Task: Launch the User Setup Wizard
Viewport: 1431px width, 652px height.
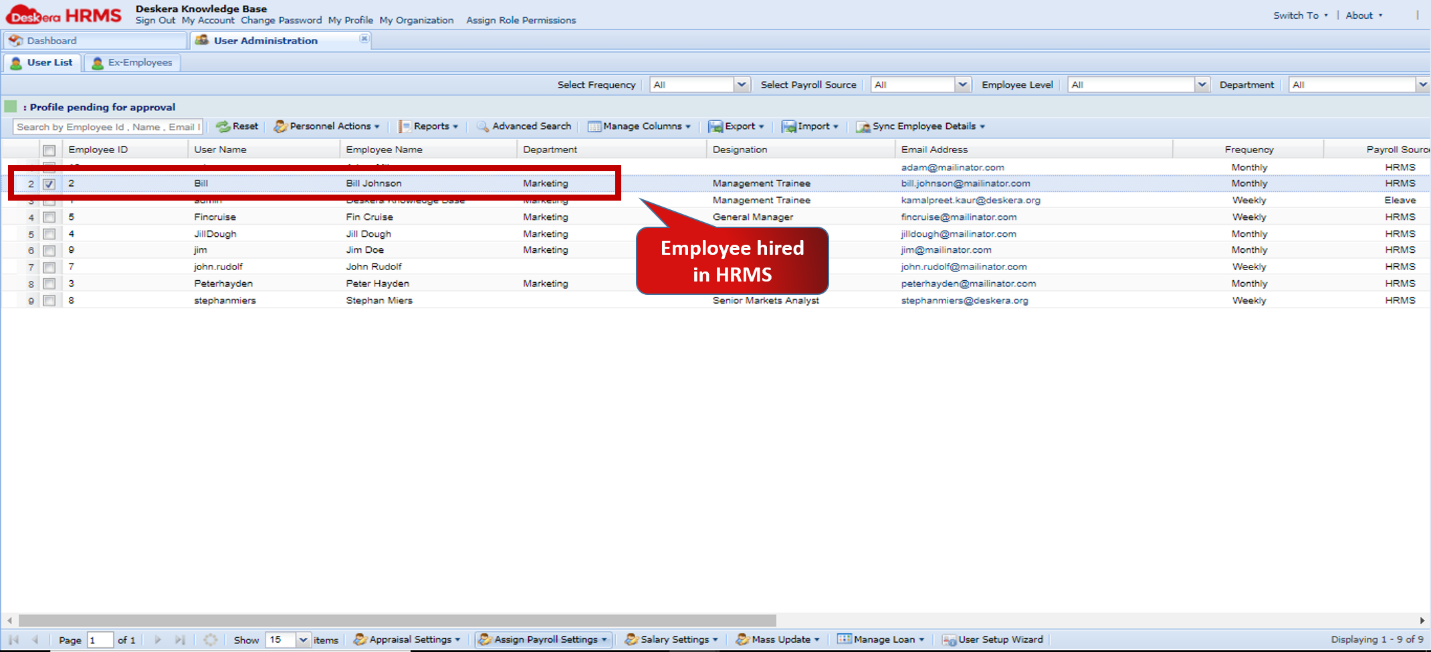Action: point(992,639)
